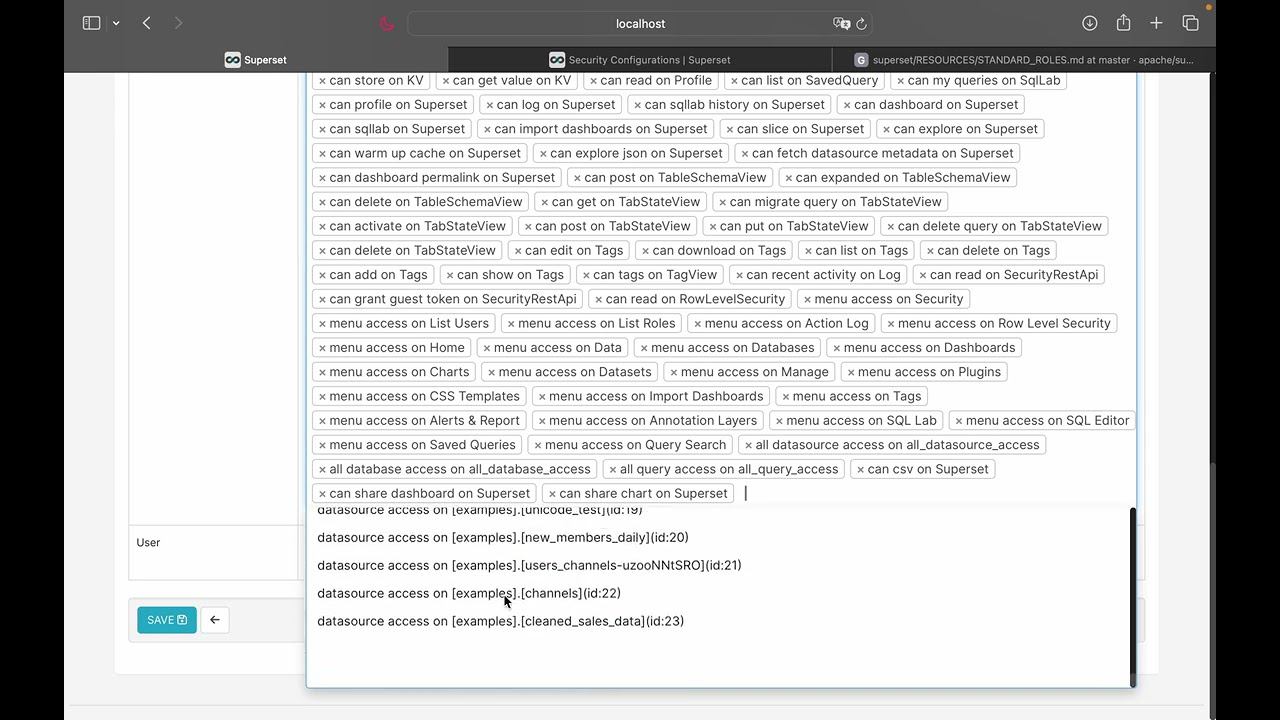The width and height of the screenshot is (1280, 720).
Task: Remove 'can show on Tags' tag via its x
Action: tap(450, 275)
